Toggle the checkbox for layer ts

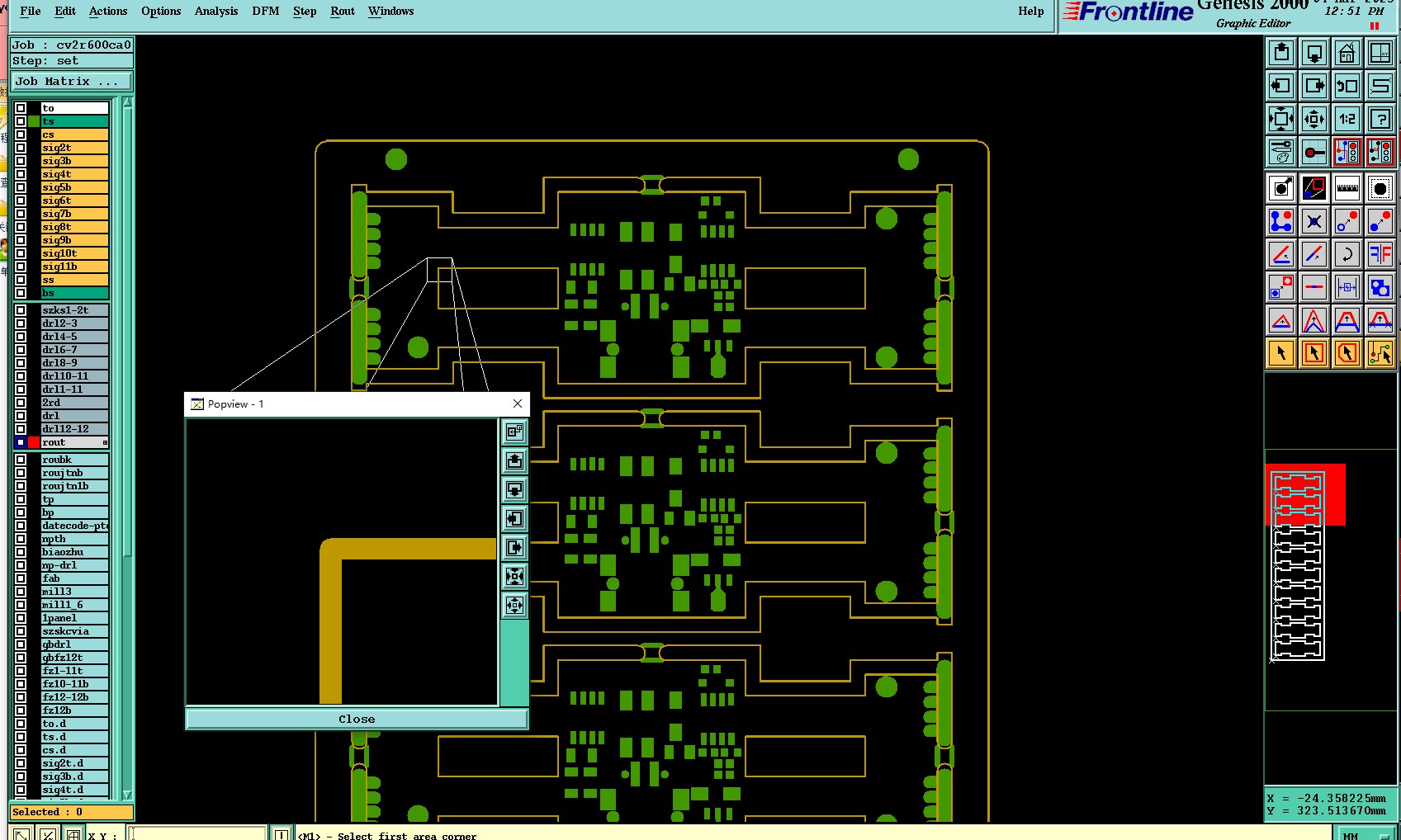[21, 121]
